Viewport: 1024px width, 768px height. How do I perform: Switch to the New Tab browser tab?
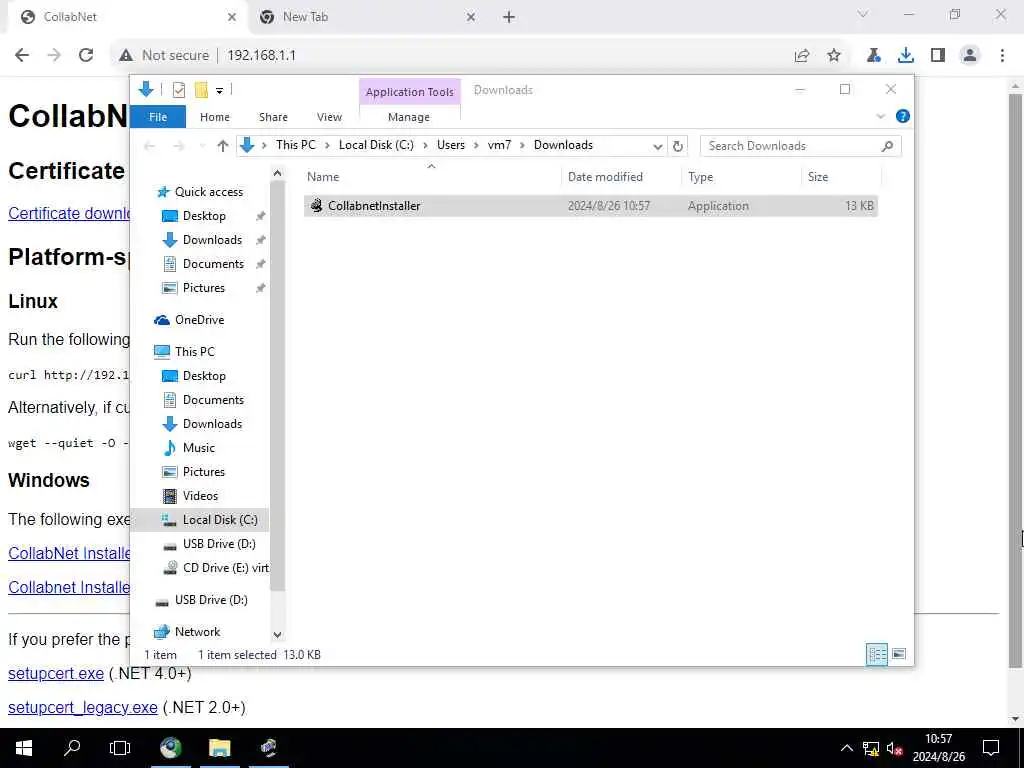tap(368, 17)
